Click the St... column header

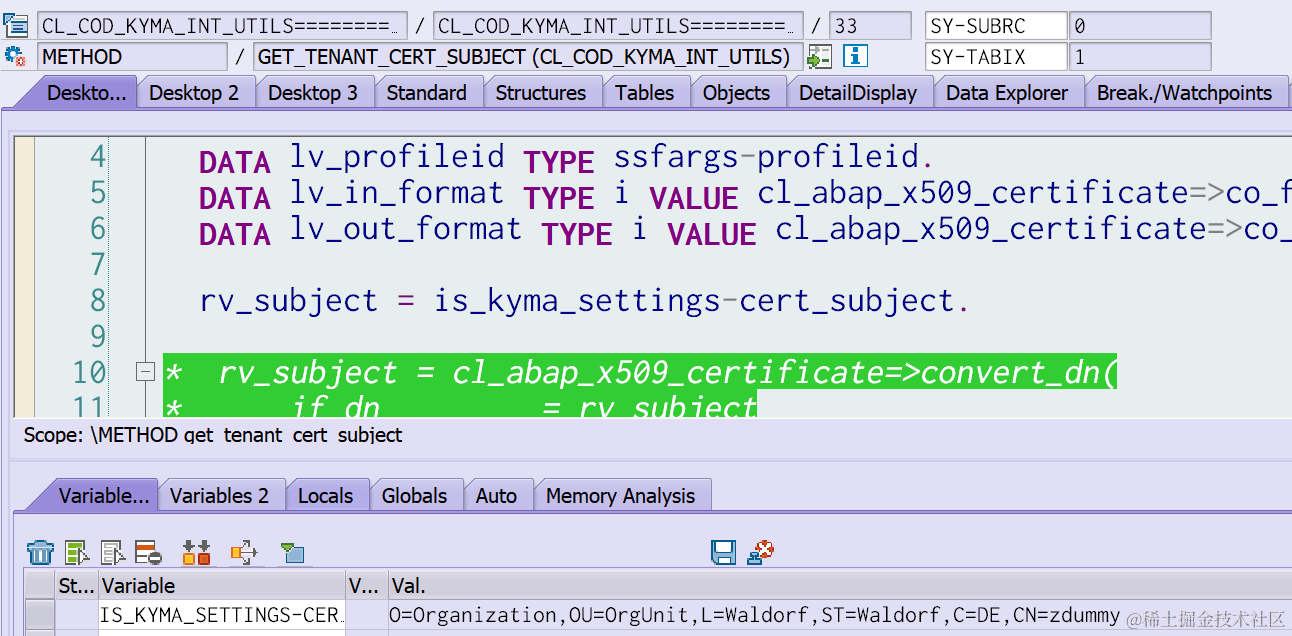pos(76,585)
